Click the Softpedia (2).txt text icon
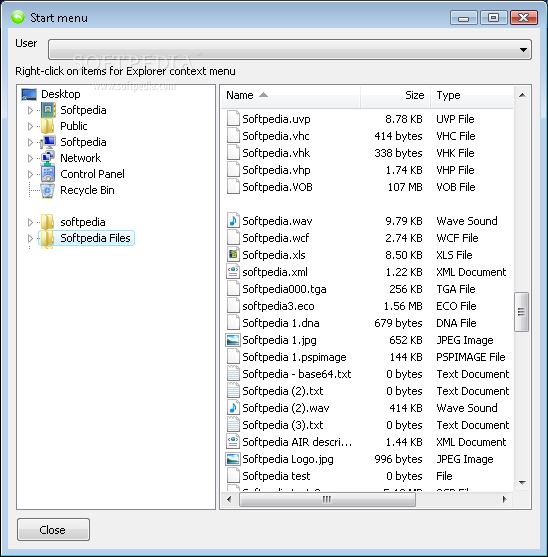 point(233,391)
